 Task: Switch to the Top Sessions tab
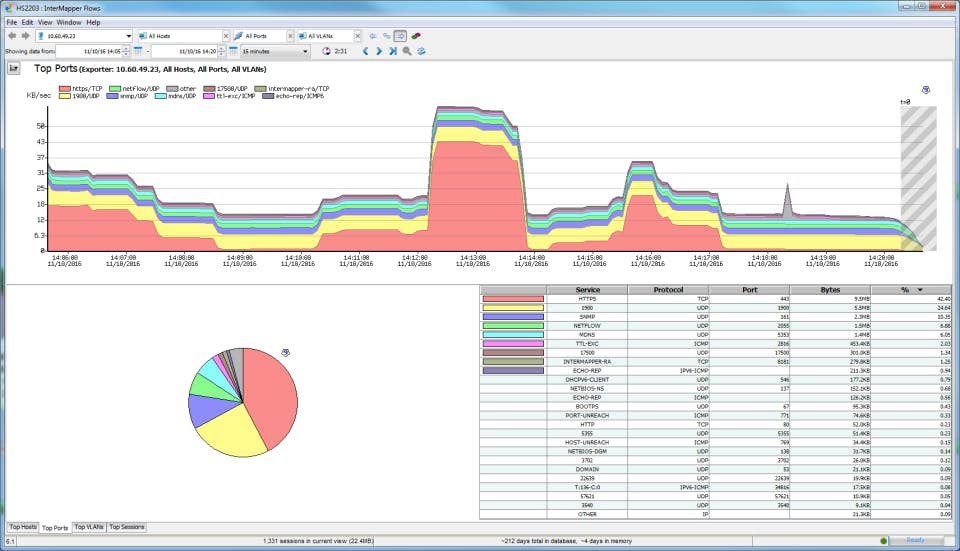click(x=126, y=526)
